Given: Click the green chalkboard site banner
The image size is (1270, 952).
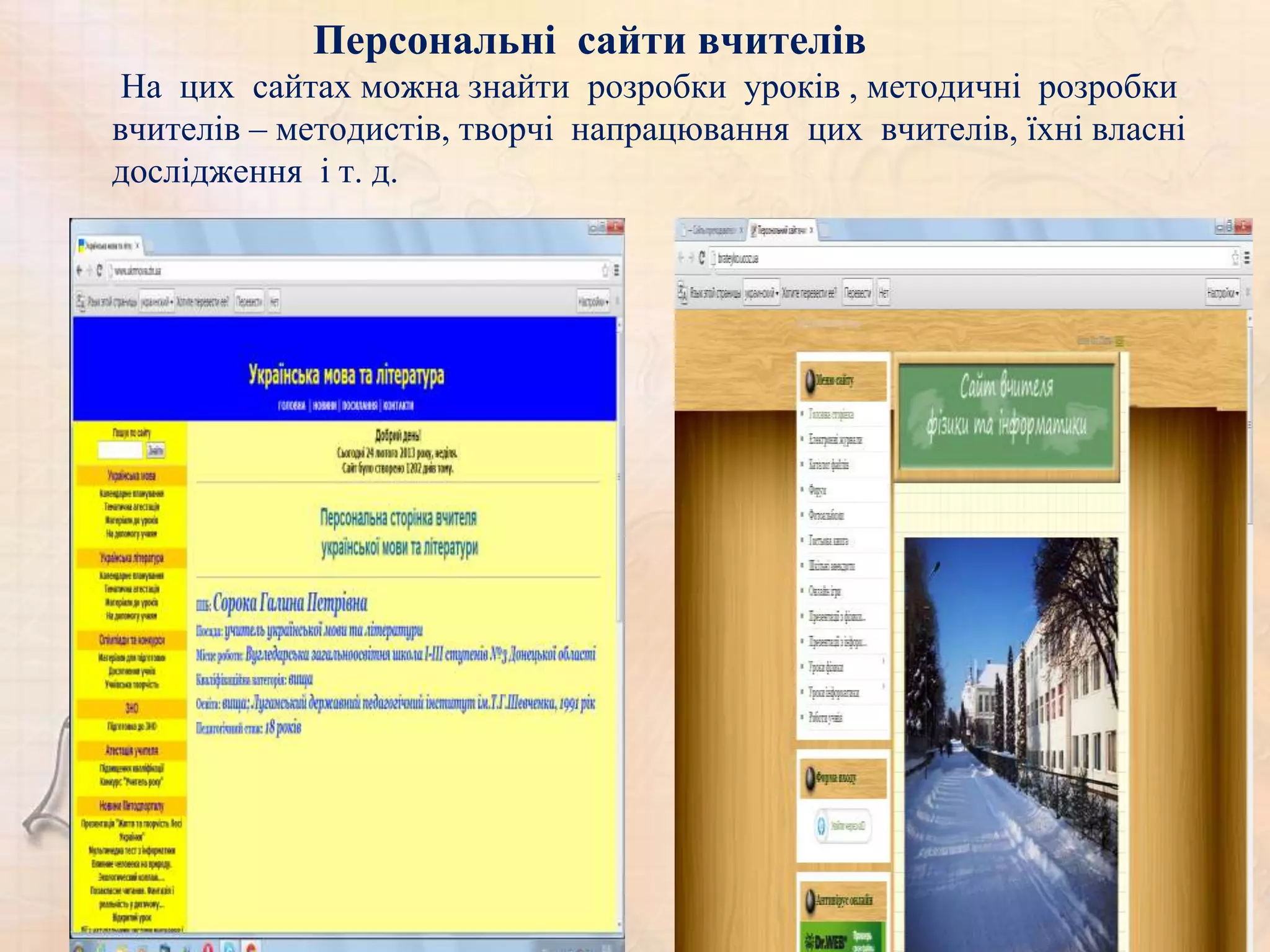Looking at the screenshot, I should click(x=1006, y=418).
